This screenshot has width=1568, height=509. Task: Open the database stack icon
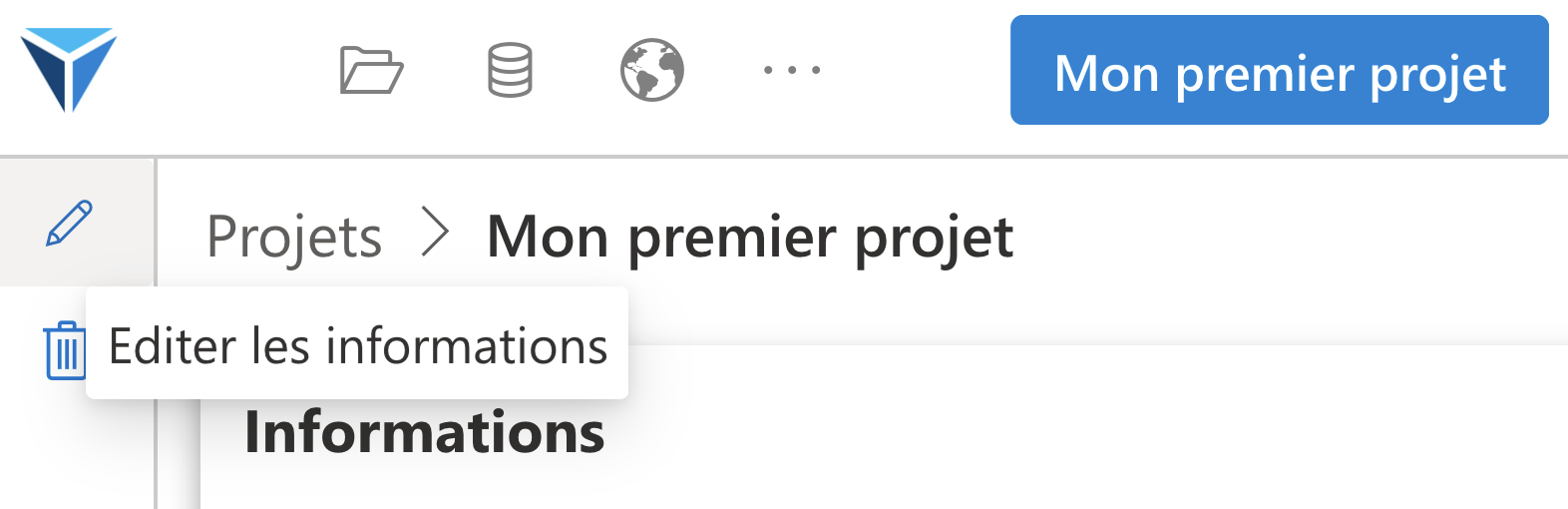tap(510, 70)
